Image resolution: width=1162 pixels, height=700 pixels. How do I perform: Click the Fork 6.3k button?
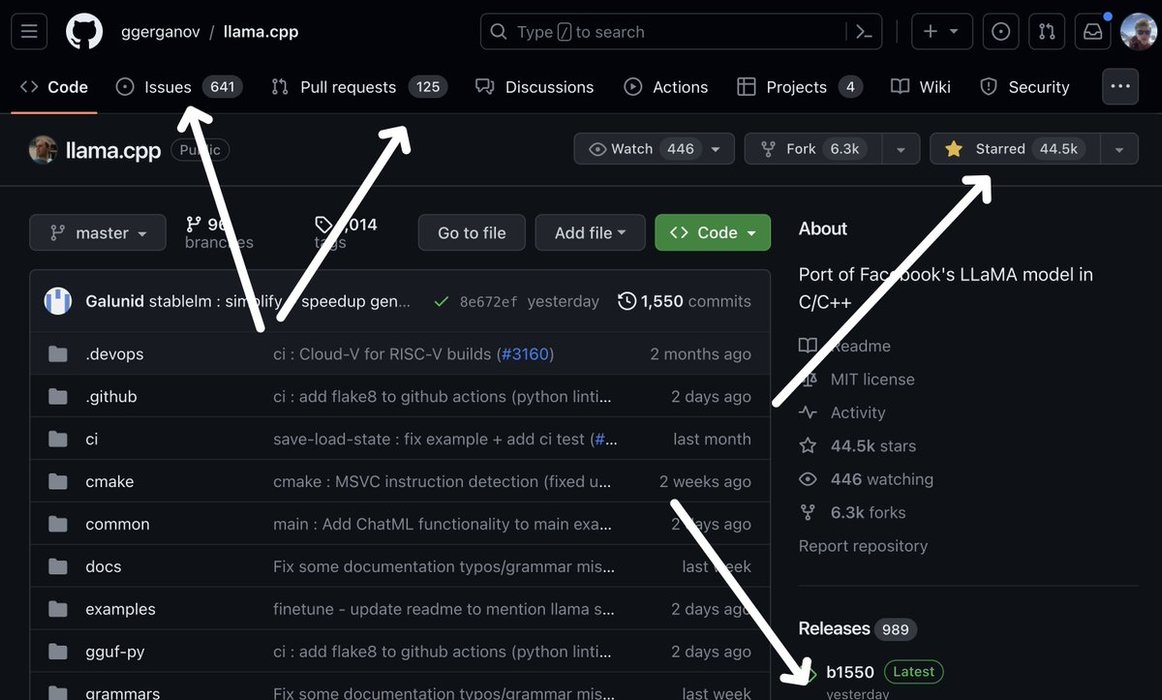[813, 149]
